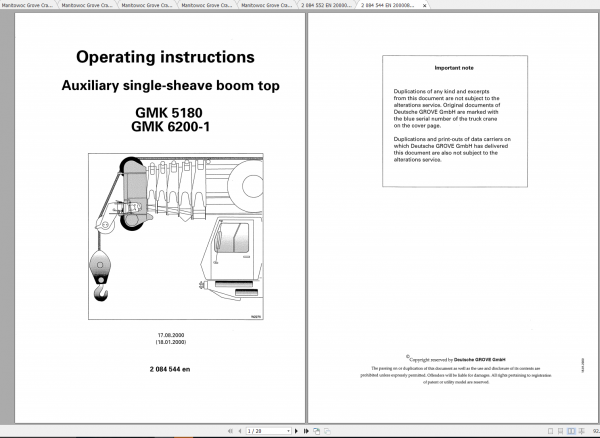Go to the first page of the document
Viewport: 600px width, 438px height.
point(230,431)
